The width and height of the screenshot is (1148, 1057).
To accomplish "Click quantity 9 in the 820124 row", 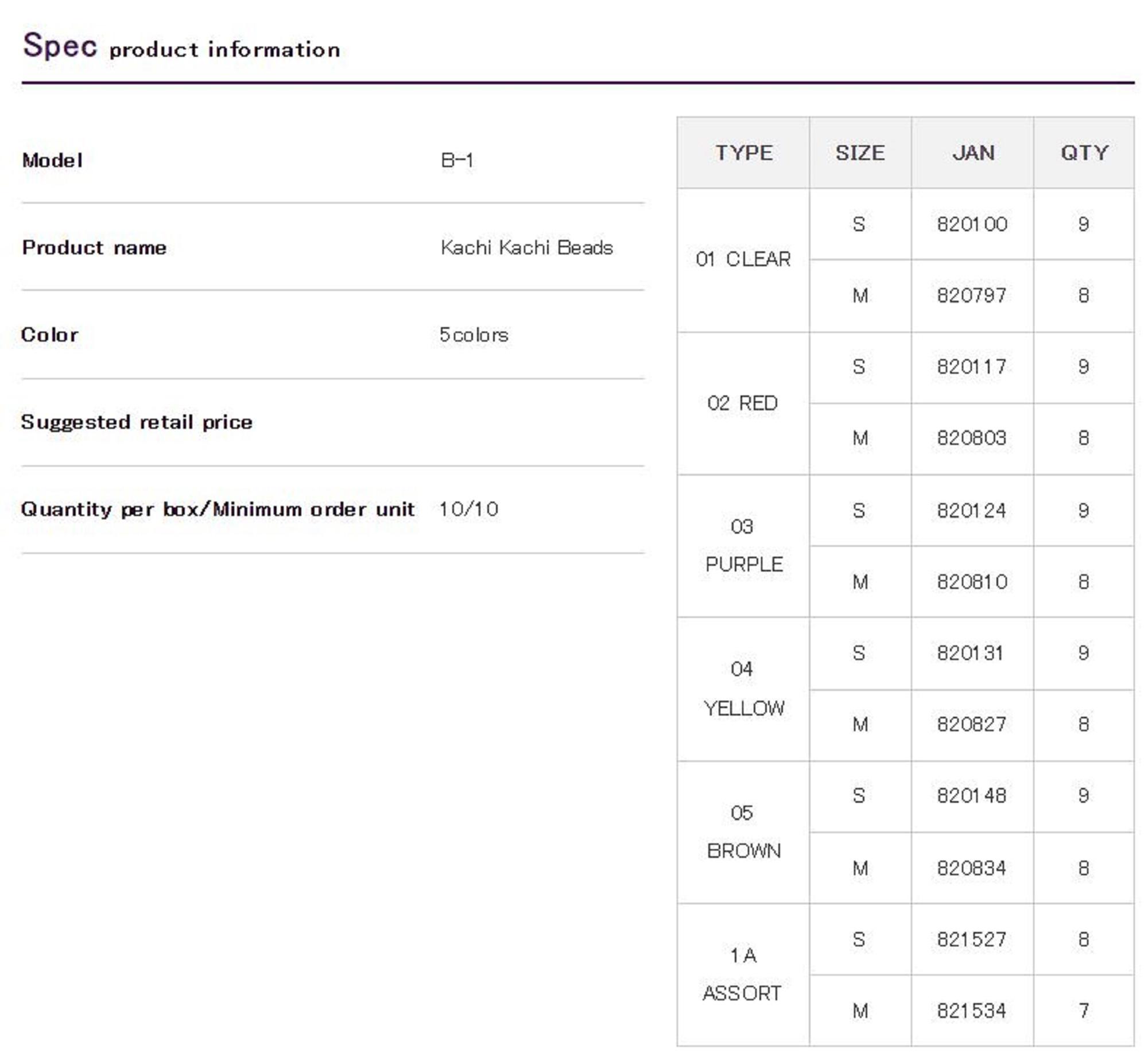I will (1084, 510).
